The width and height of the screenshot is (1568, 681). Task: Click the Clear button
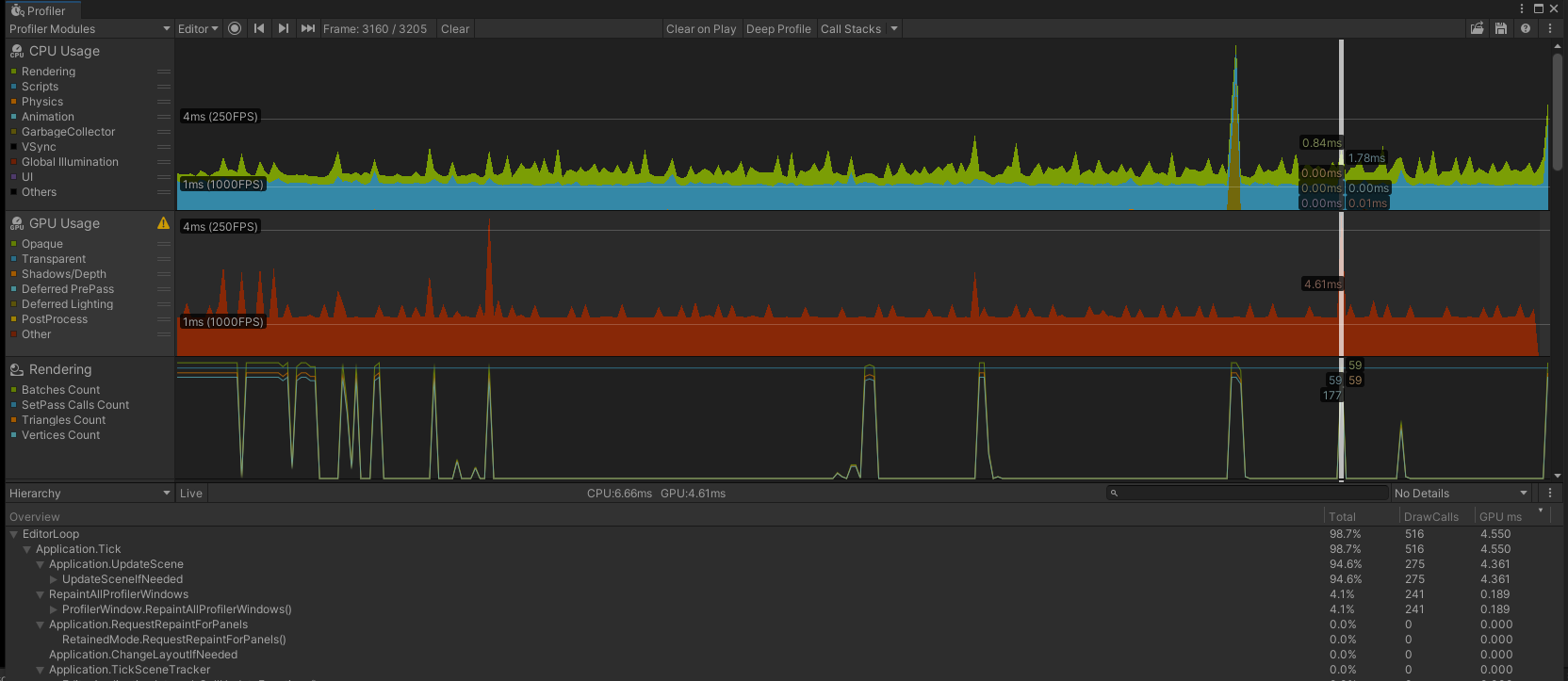(455, 28)
